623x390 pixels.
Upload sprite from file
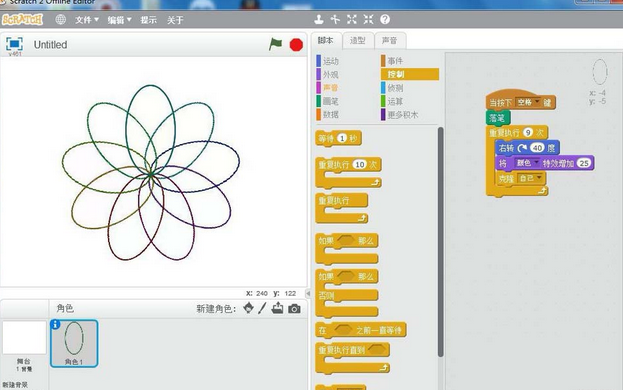tap(277, 308)
